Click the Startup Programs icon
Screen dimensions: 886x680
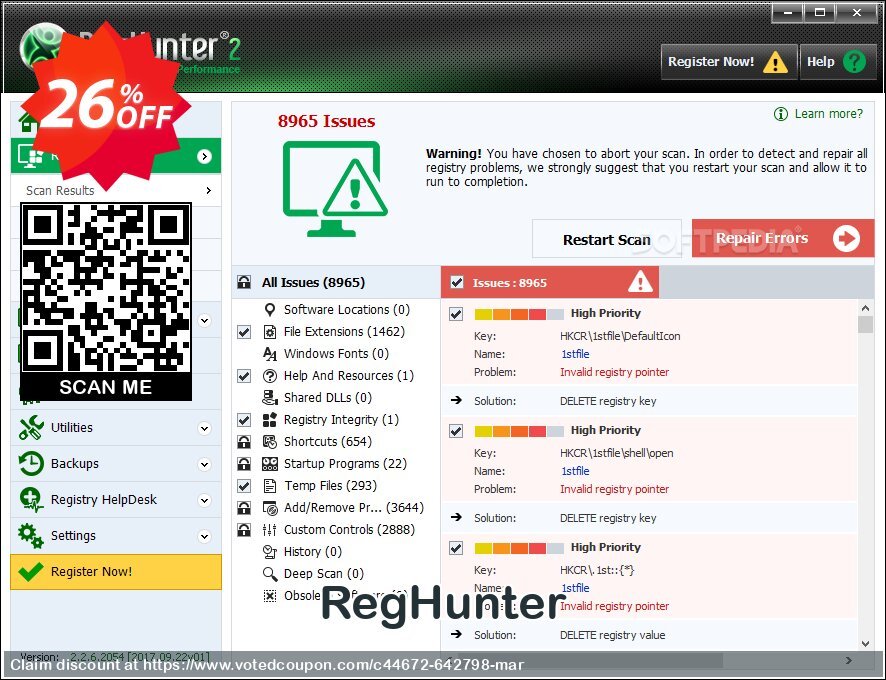[270, 464]
